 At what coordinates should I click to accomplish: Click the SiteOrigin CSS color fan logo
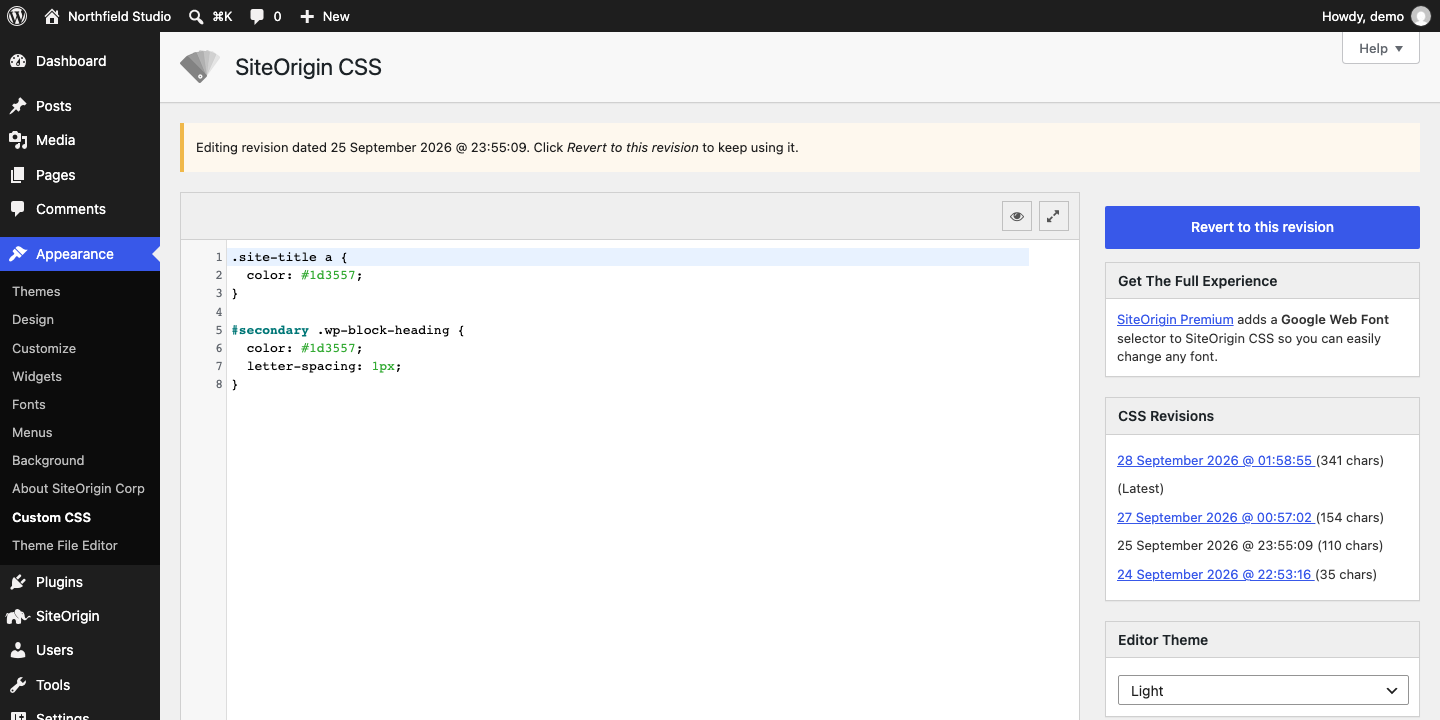[200, 66]
